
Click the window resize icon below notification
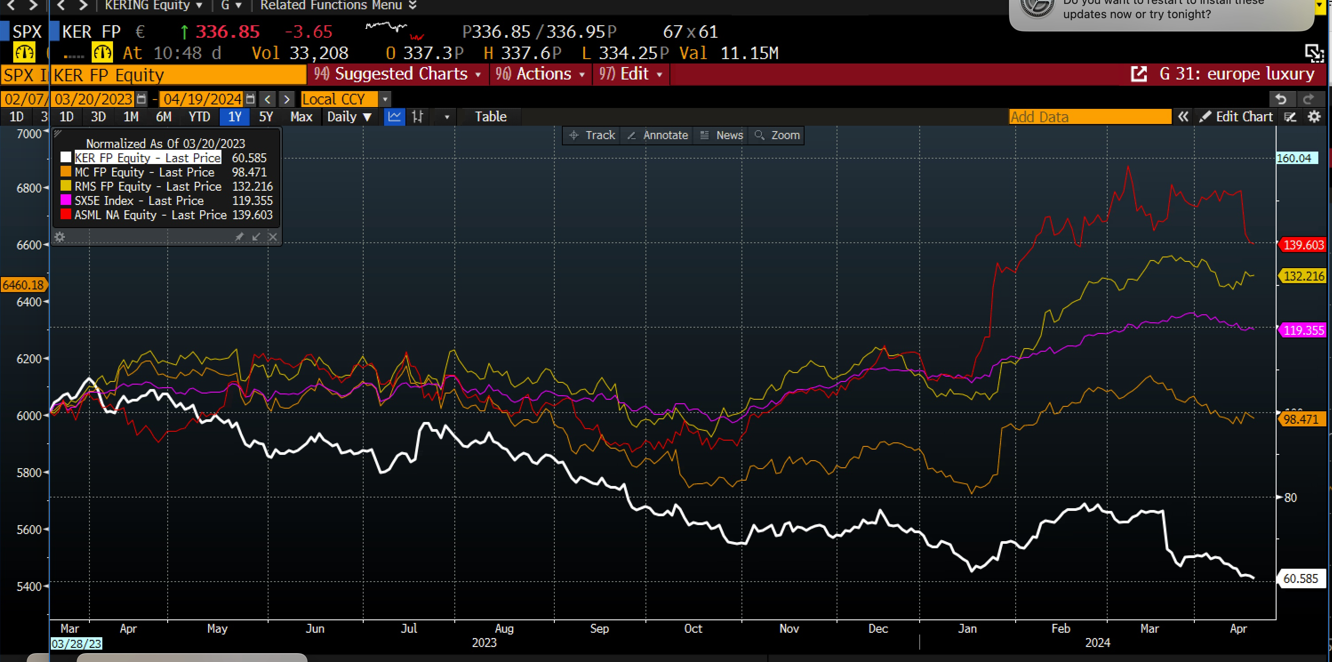coord(1314,53)
